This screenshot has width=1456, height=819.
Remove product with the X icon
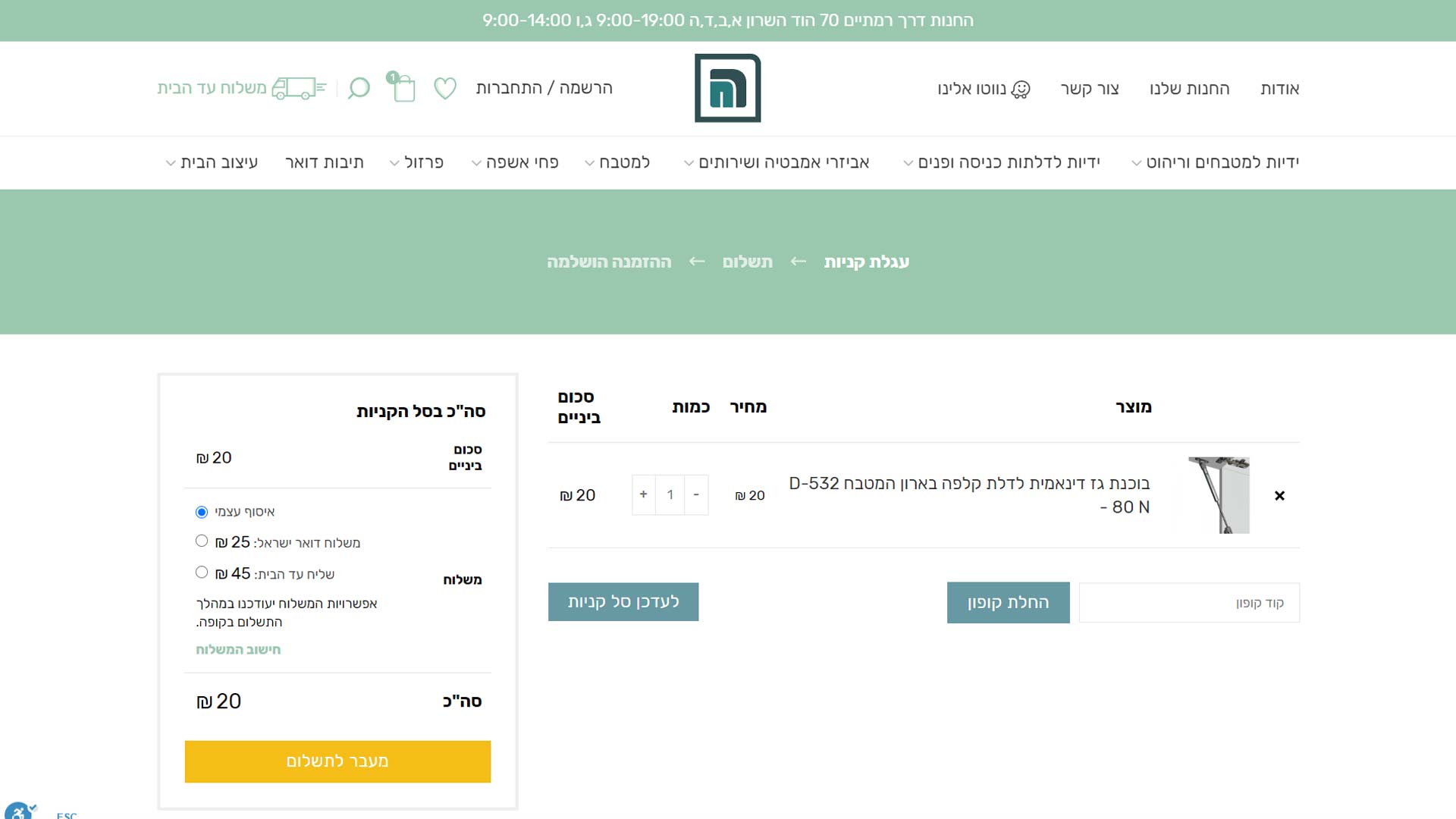(1279, 495)
